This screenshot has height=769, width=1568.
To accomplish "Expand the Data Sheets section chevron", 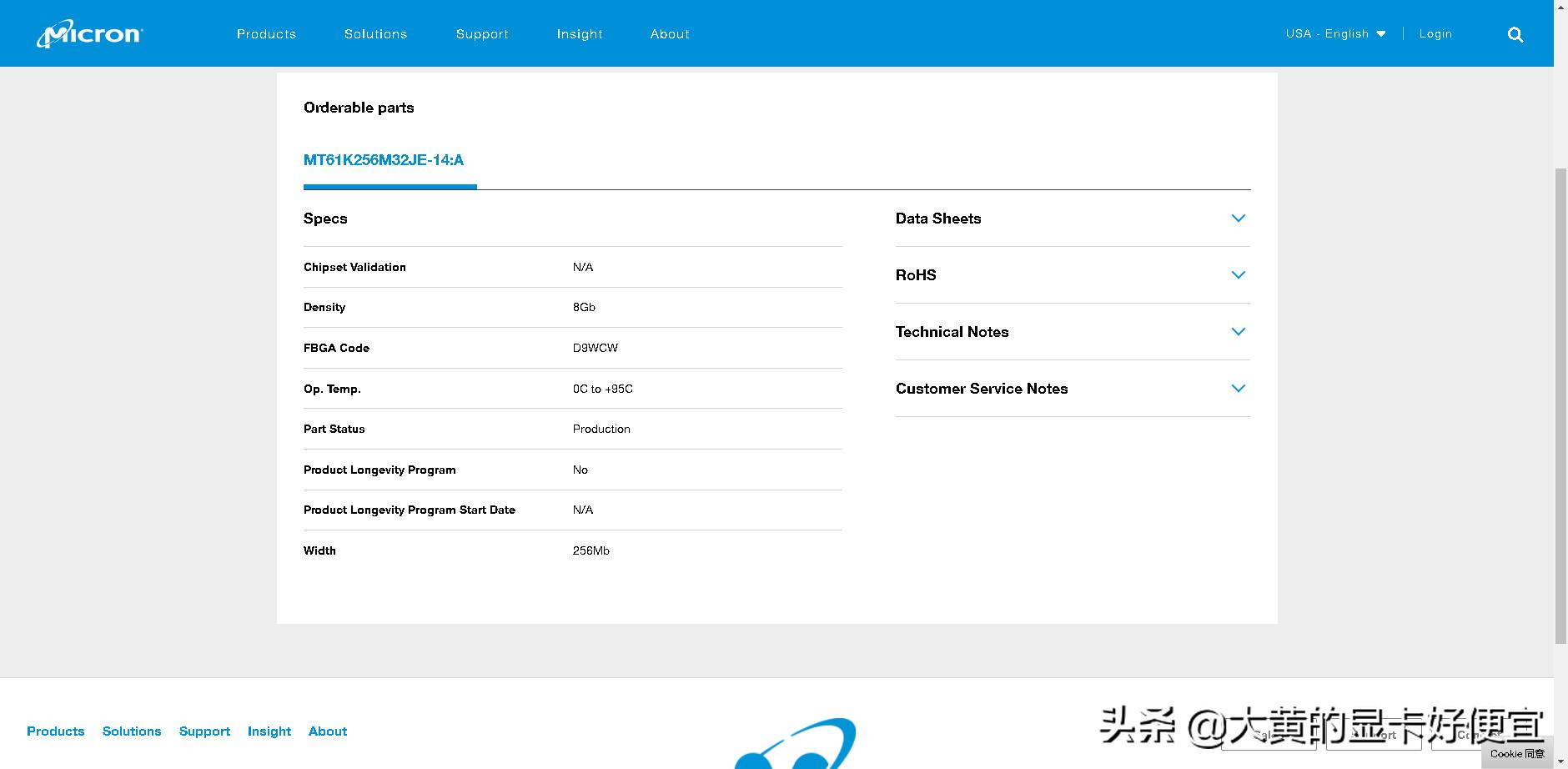I will (x=1239, y=219).
